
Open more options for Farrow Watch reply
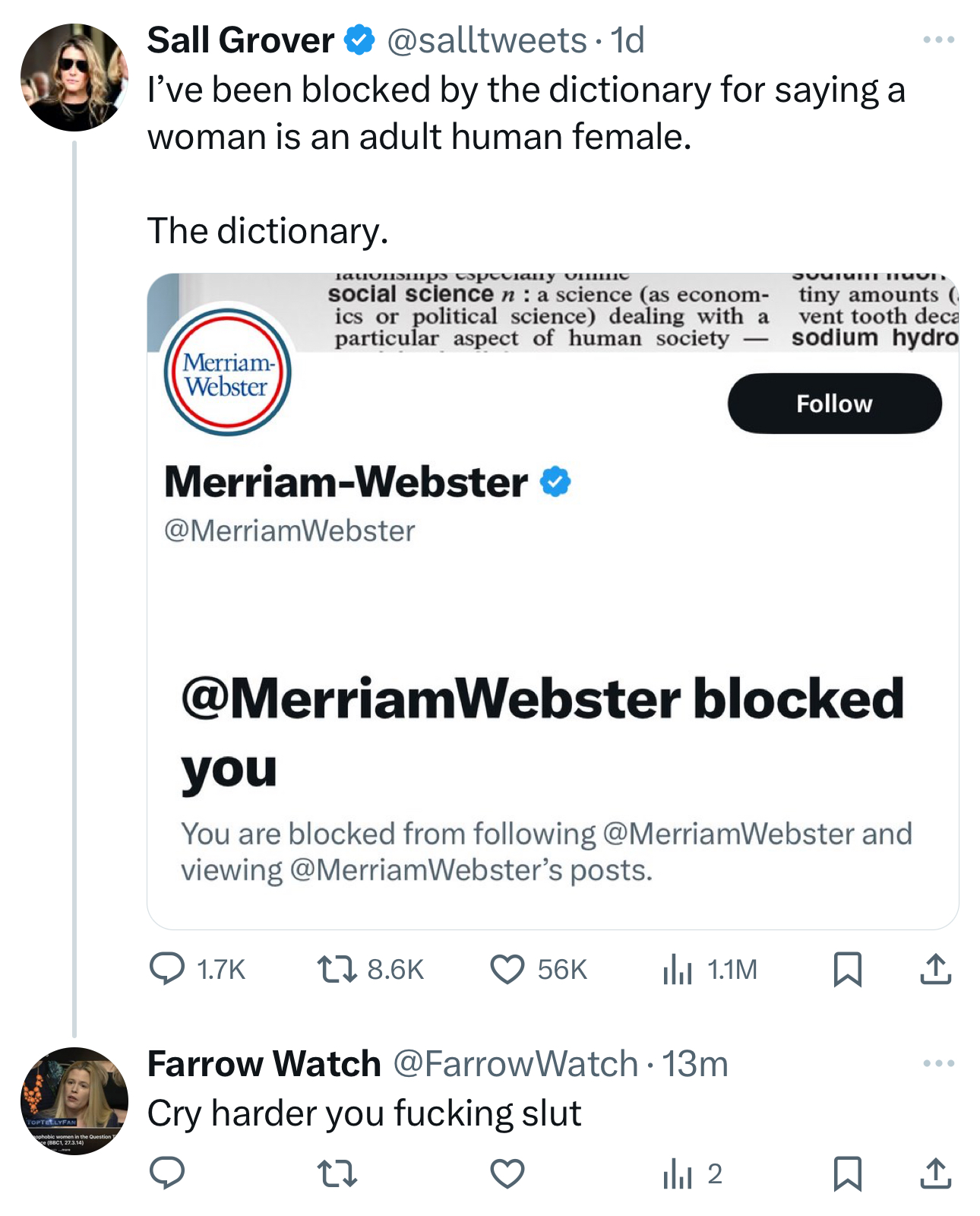coord(938,1063)
